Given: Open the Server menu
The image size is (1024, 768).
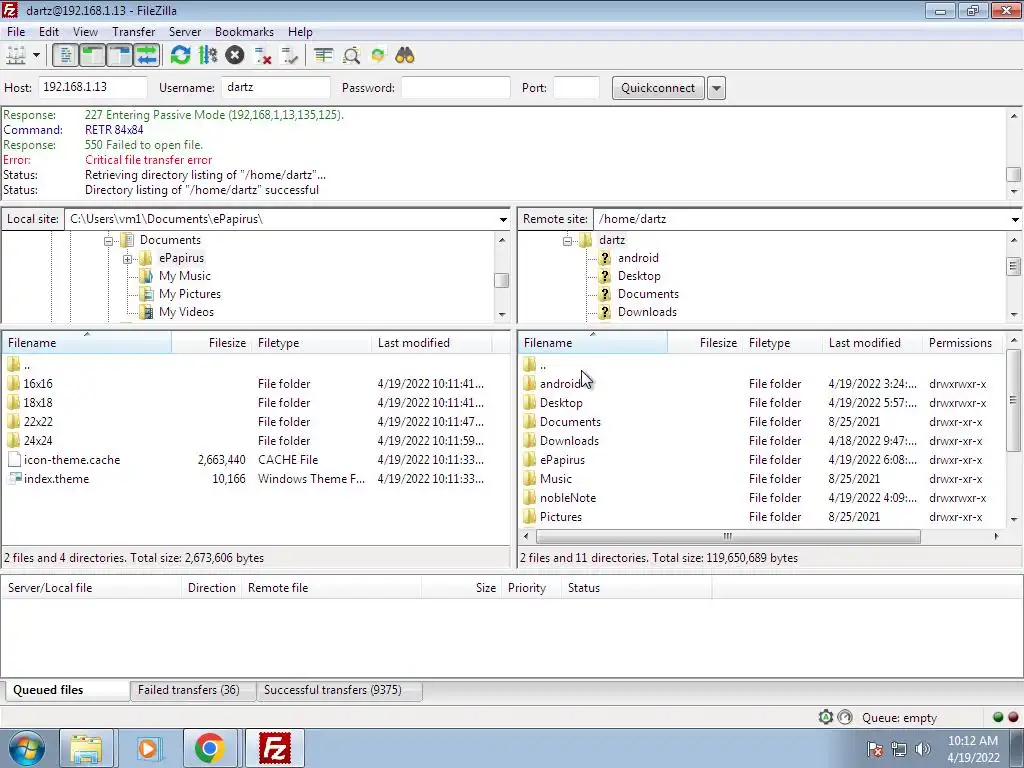Looking at the screenshot, I should tap(185, 31).
